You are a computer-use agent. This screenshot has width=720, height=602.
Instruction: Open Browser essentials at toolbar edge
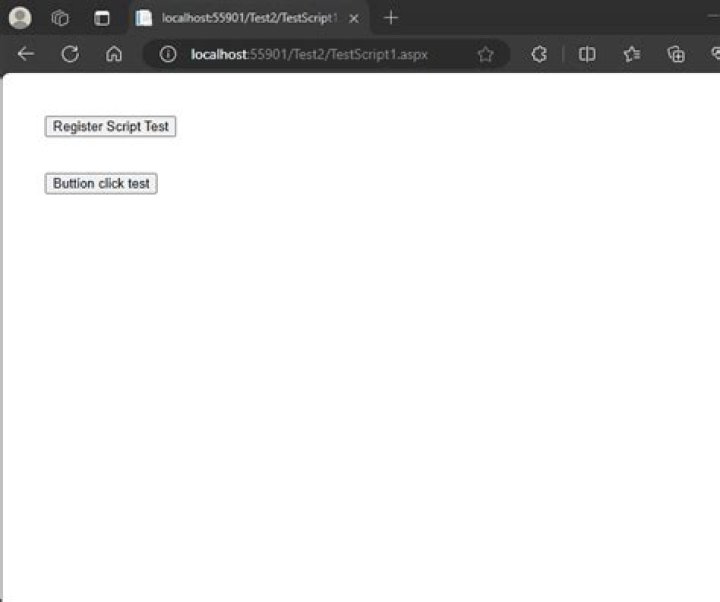714,54
